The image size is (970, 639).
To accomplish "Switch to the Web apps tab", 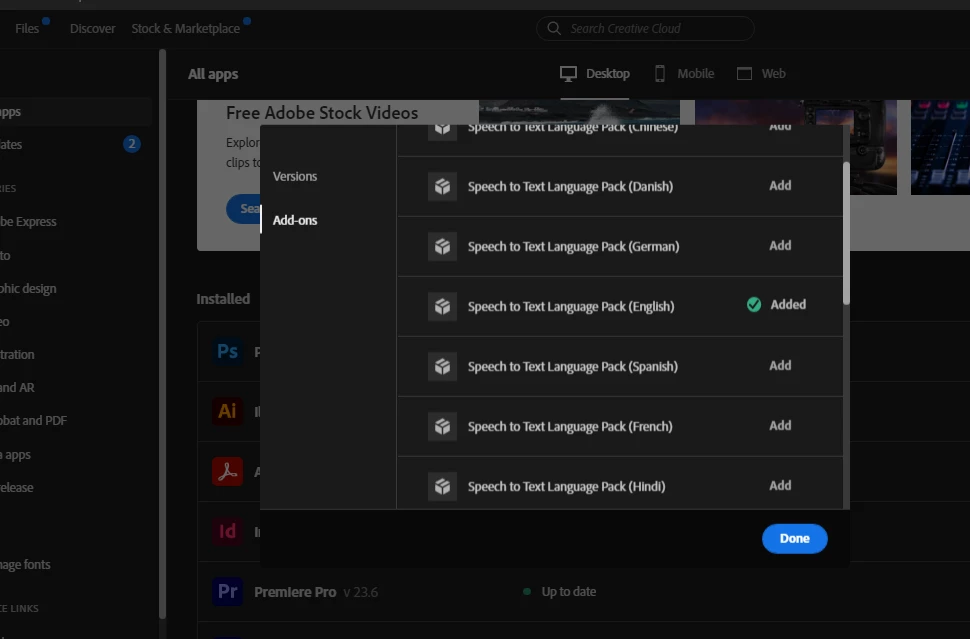I will [761, 74].
